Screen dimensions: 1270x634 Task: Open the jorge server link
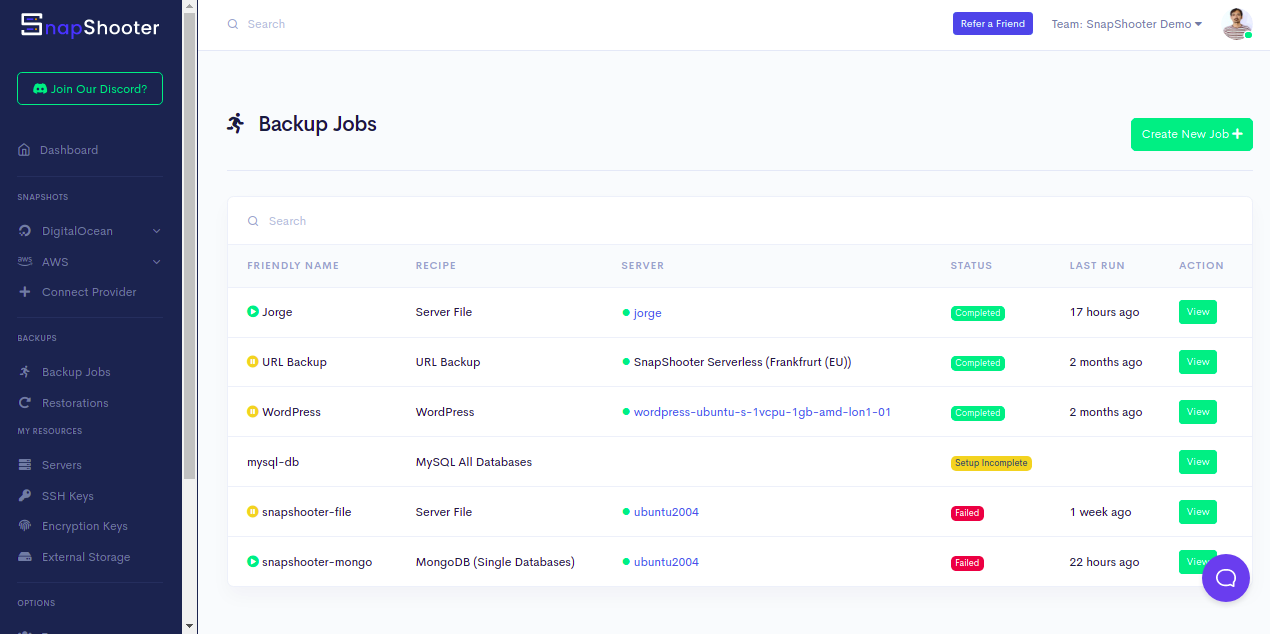click(x=647, y=313)
